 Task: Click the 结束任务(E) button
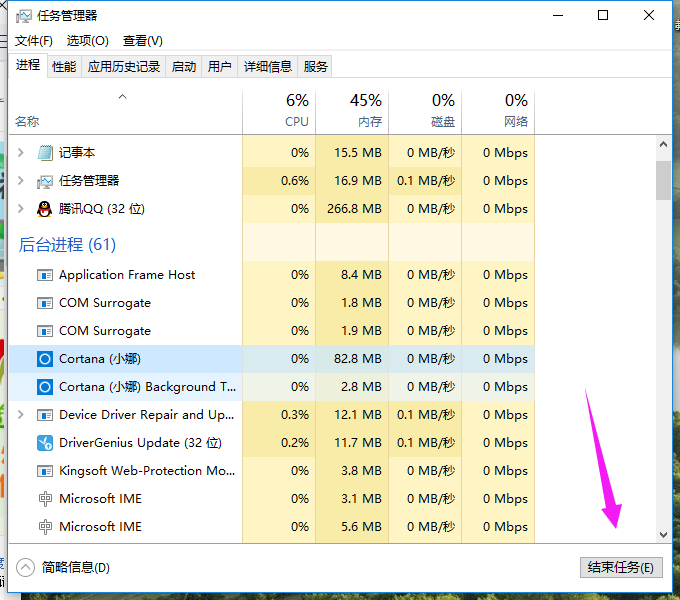click(x=620, y=567)
